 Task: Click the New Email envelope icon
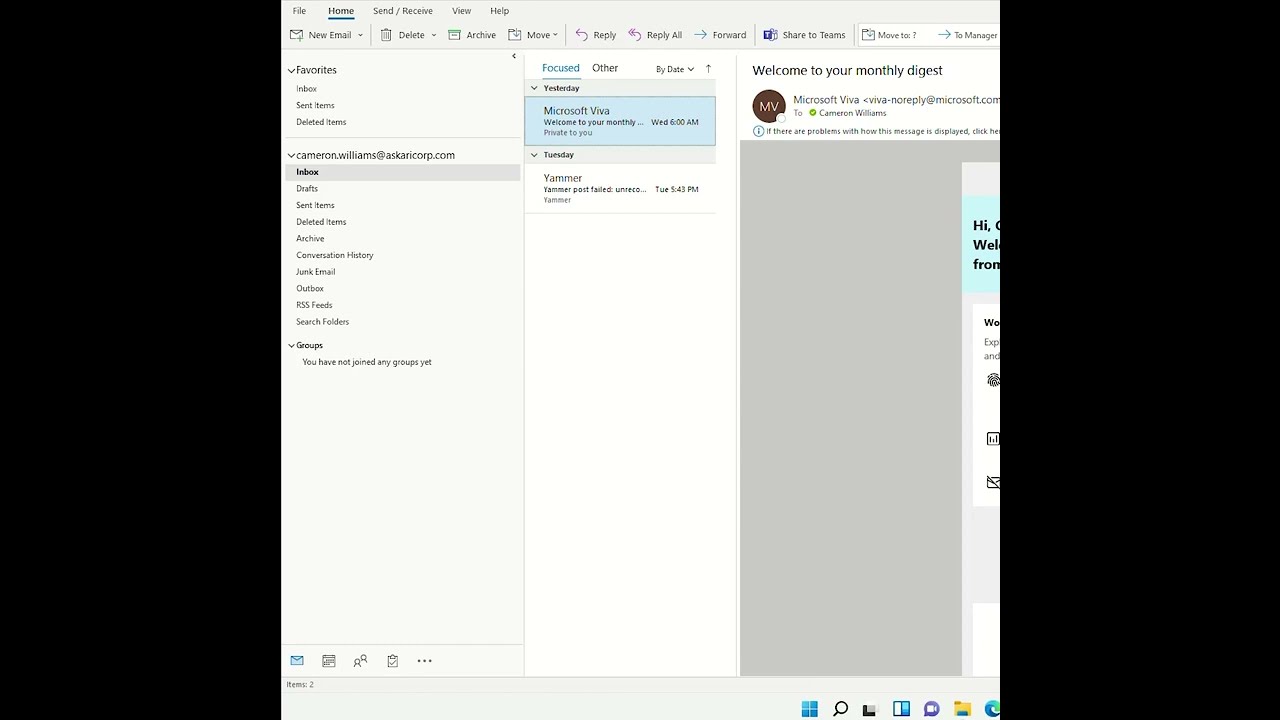click(296, 35)
